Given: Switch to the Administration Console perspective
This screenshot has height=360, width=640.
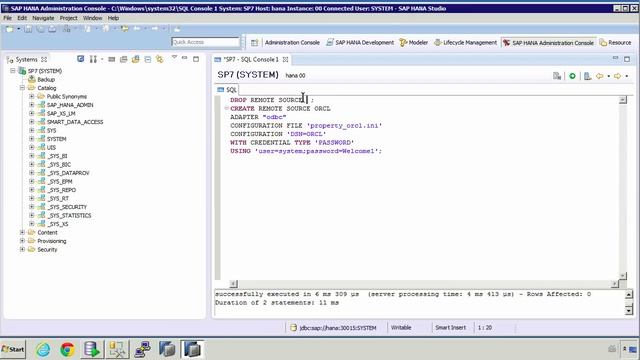Looking at the screenshot, I should [x=292, y=42].
